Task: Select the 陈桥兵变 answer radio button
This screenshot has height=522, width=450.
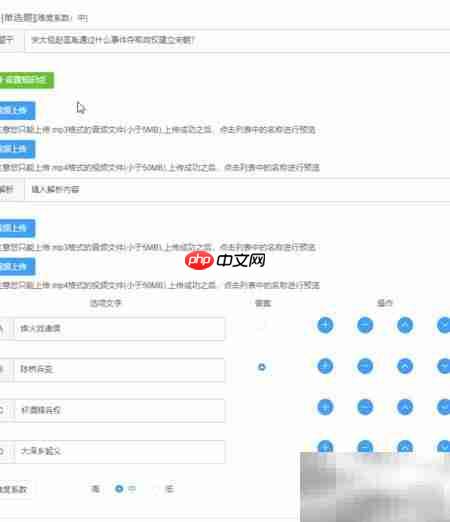Action: (x=262, y=367)
